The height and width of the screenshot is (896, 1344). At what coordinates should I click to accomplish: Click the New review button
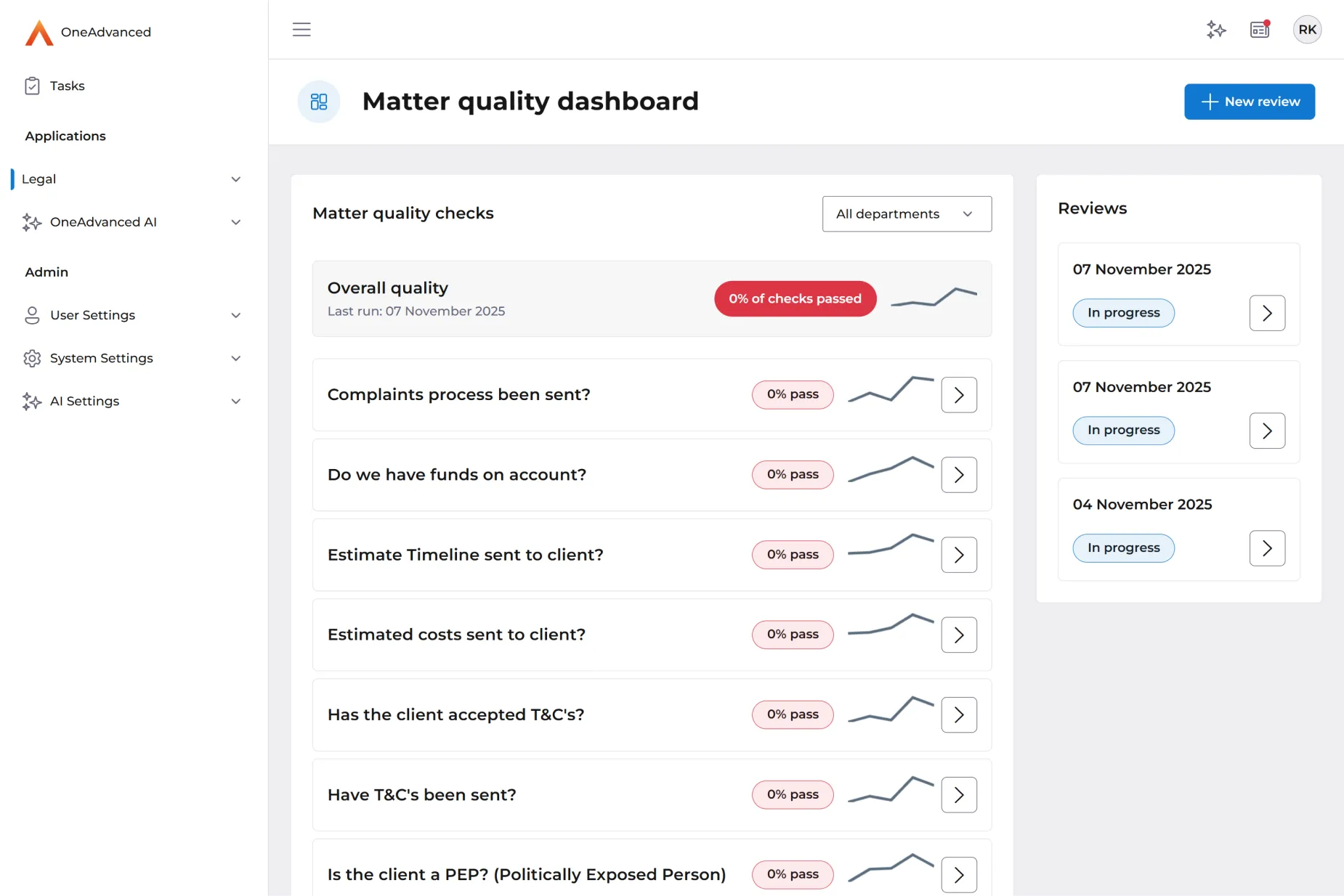point(1249,102)
